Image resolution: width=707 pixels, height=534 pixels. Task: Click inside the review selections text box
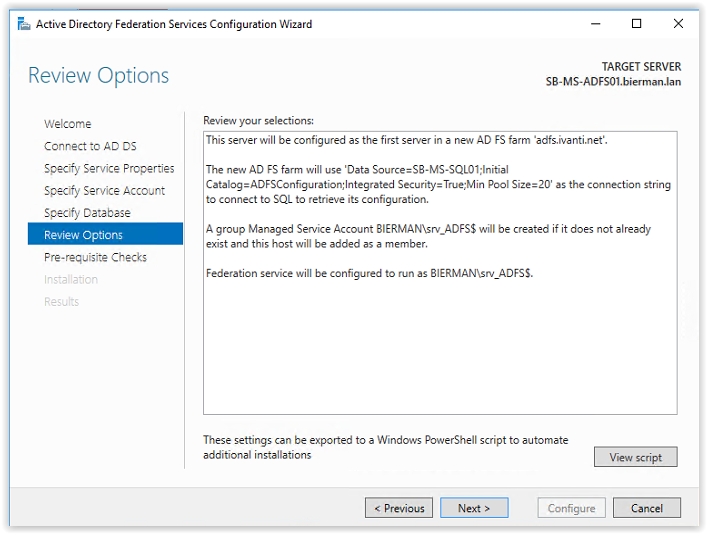coord(440,273)
